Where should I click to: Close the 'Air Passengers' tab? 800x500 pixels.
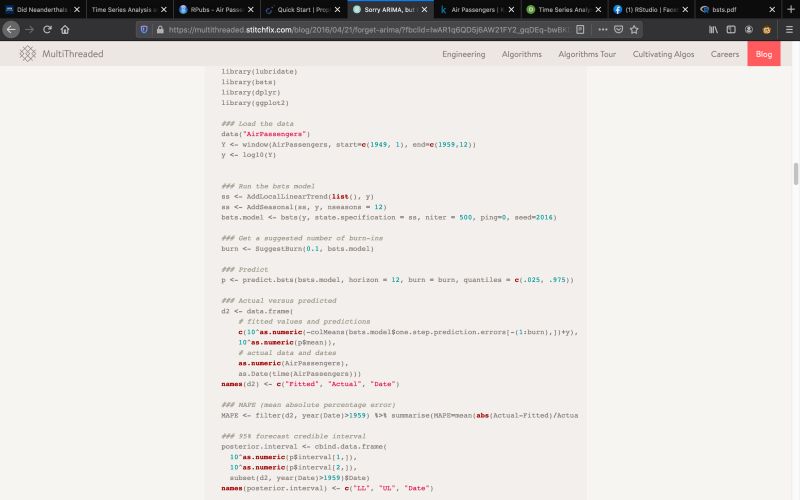point(511,9)
